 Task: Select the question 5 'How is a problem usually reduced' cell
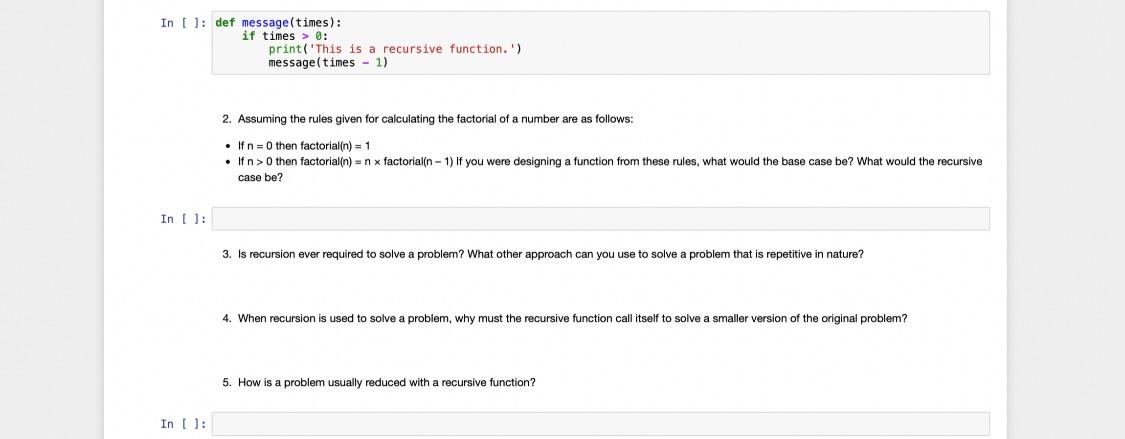[x=379, y=382]
